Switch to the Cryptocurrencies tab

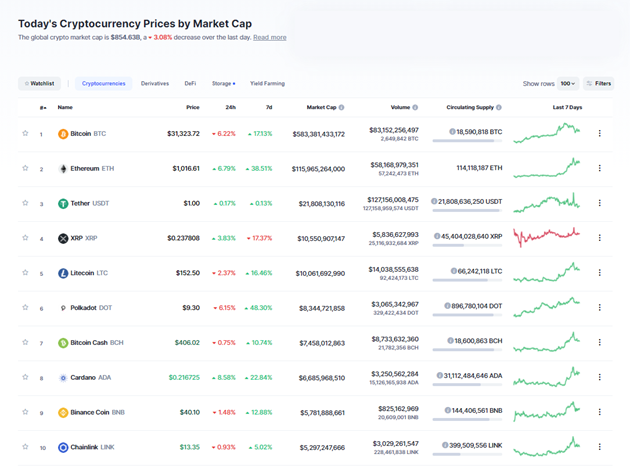click(104, 84)
